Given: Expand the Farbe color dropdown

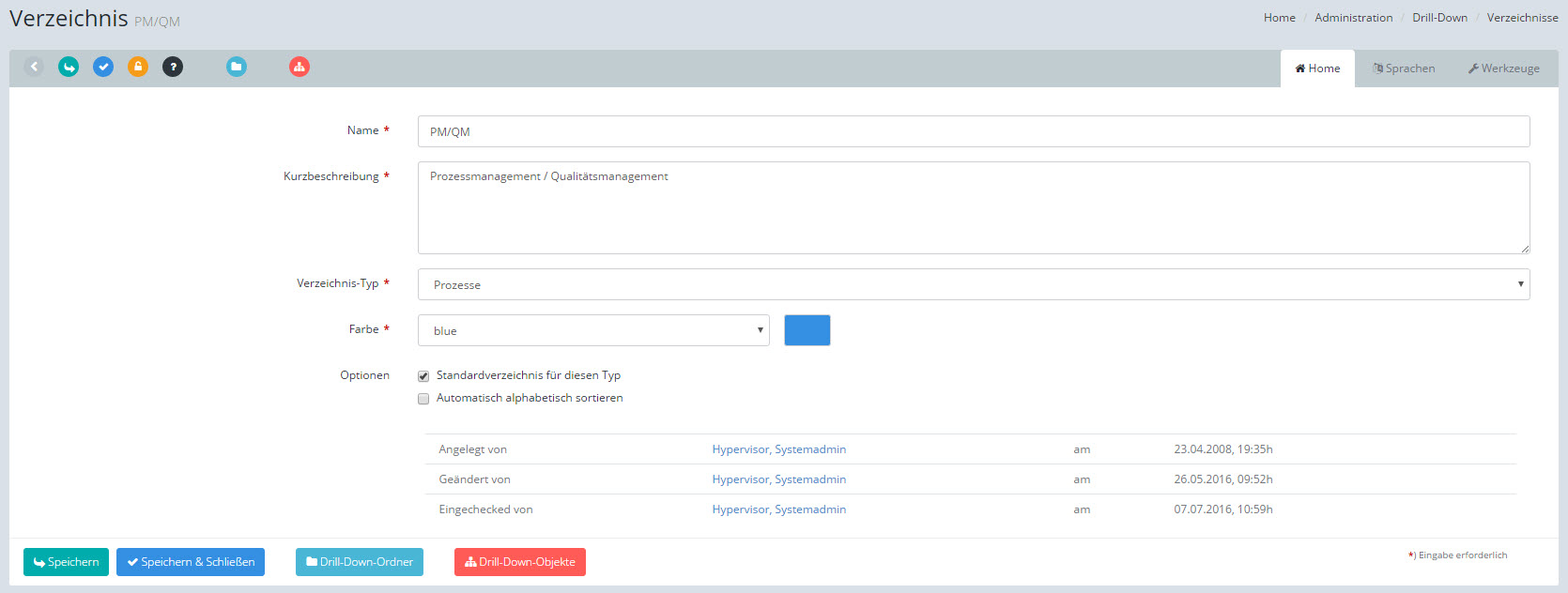Looking at the screenshot, I should [x=592, y=330].
